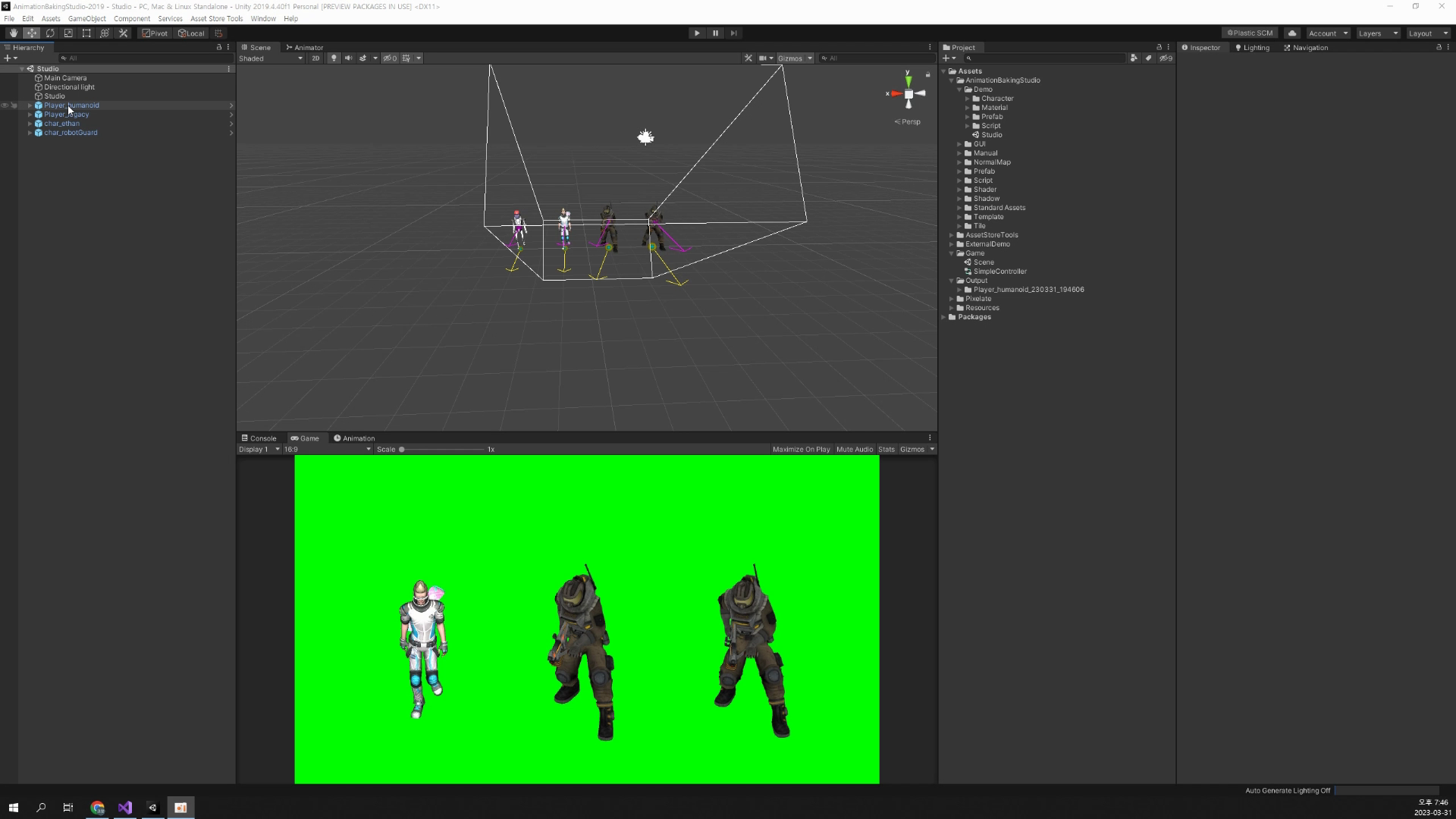This screenshot has width=1456, height=819.
Task: Adjust Game view Scale slider
Action: [x=443, y=450]
